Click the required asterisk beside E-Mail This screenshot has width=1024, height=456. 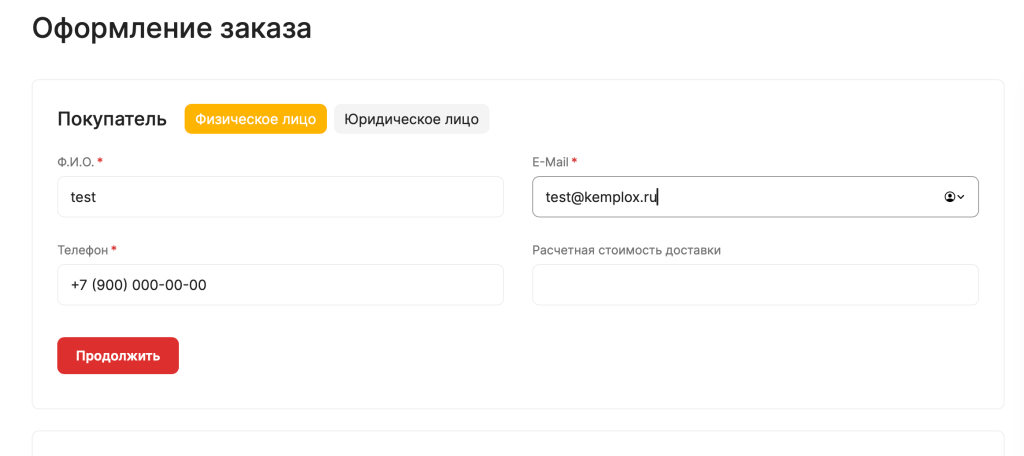tap(574, 161)
